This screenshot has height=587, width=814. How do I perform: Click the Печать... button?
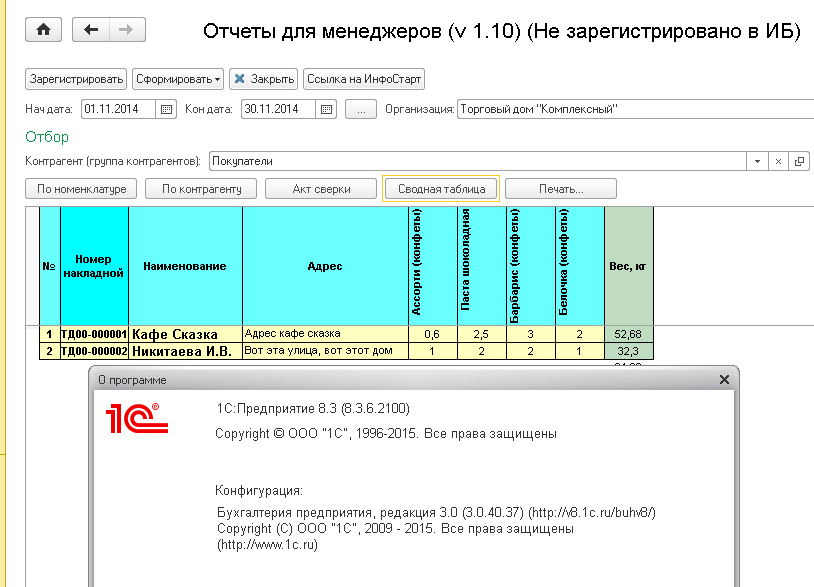(561, 189)
